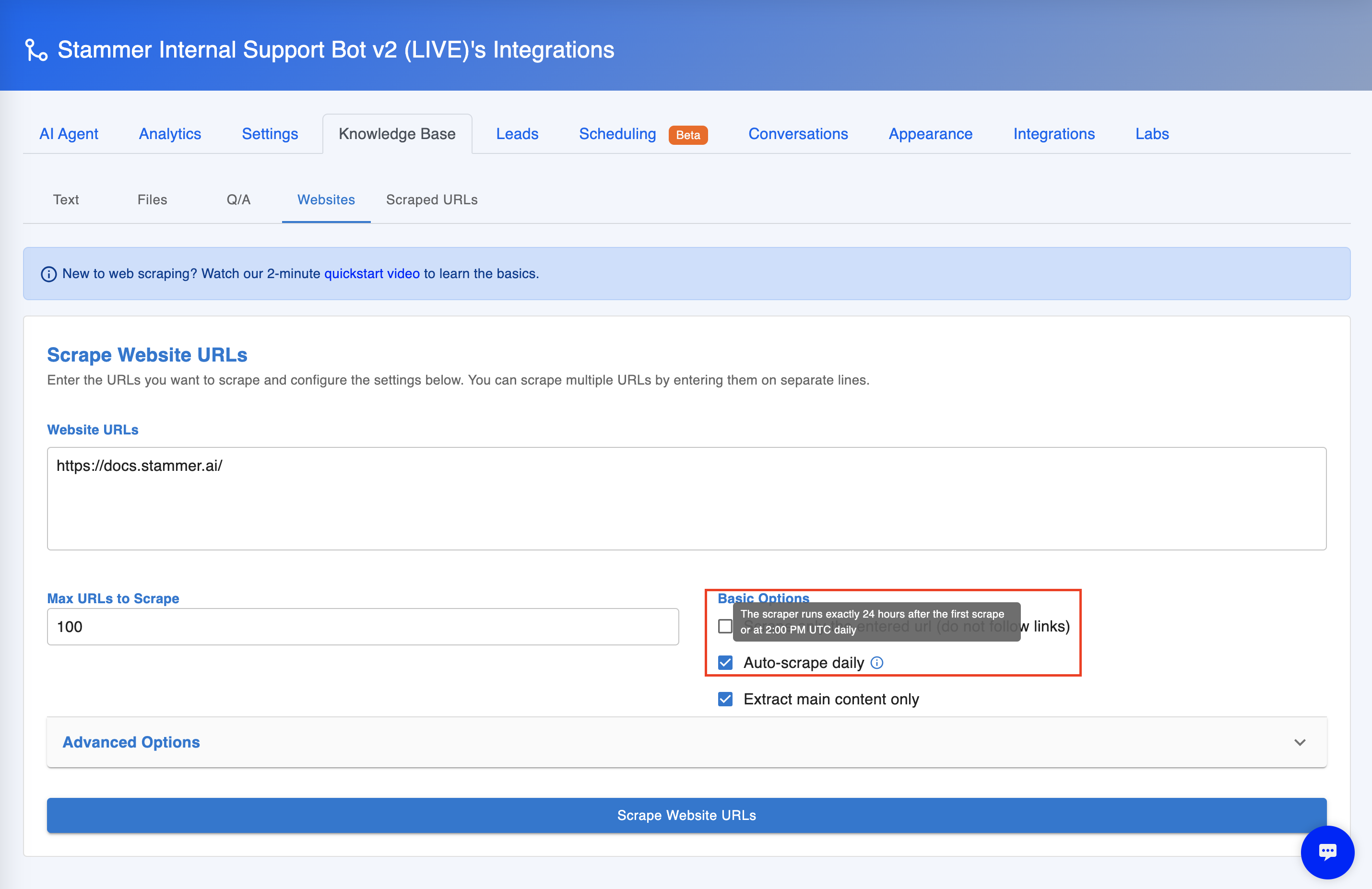Open the AI Agent tab

69,134
